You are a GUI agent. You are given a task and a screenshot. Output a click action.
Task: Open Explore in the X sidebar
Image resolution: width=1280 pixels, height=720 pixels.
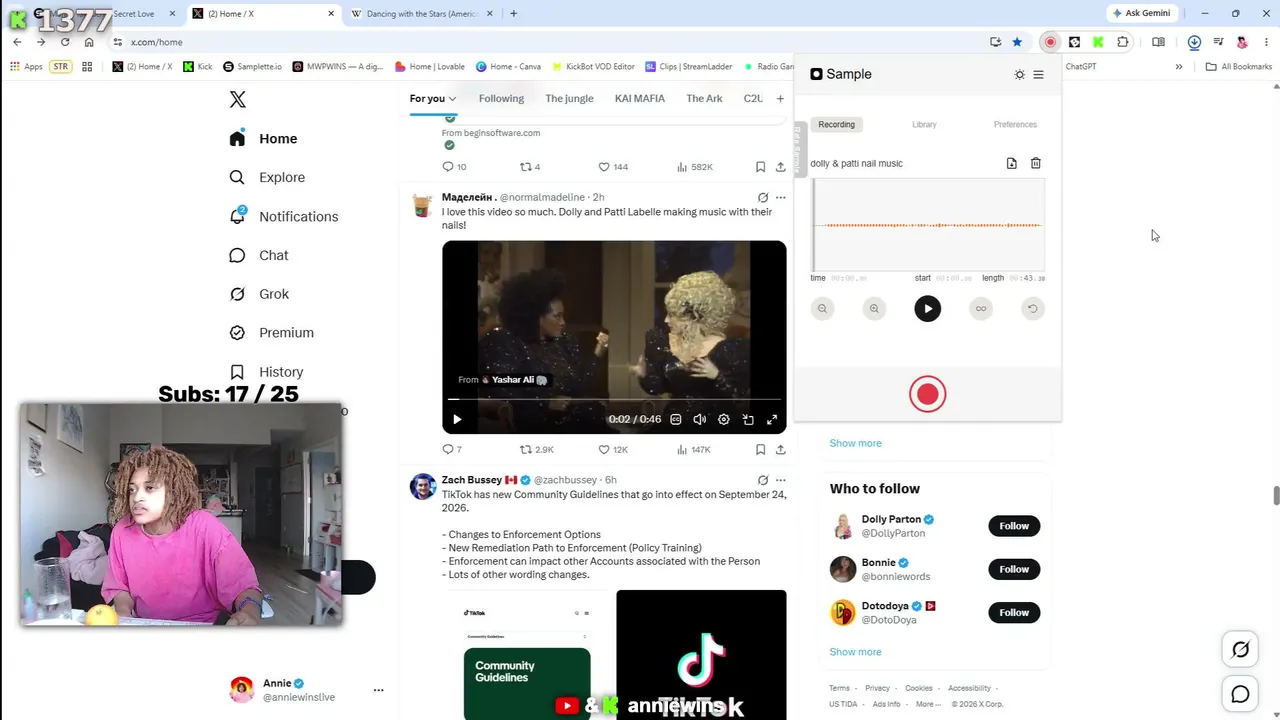click(x=267, y=177)
